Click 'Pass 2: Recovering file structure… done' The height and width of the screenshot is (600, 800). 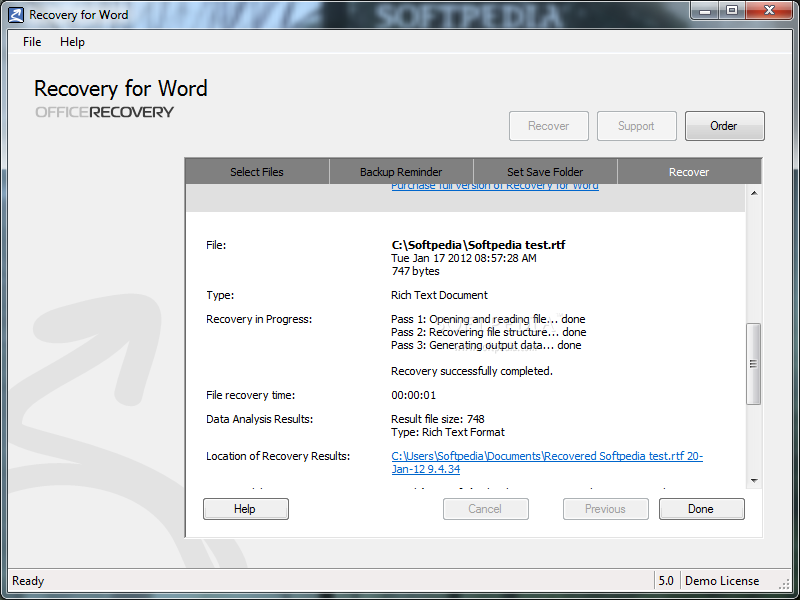tap(489, 332)
